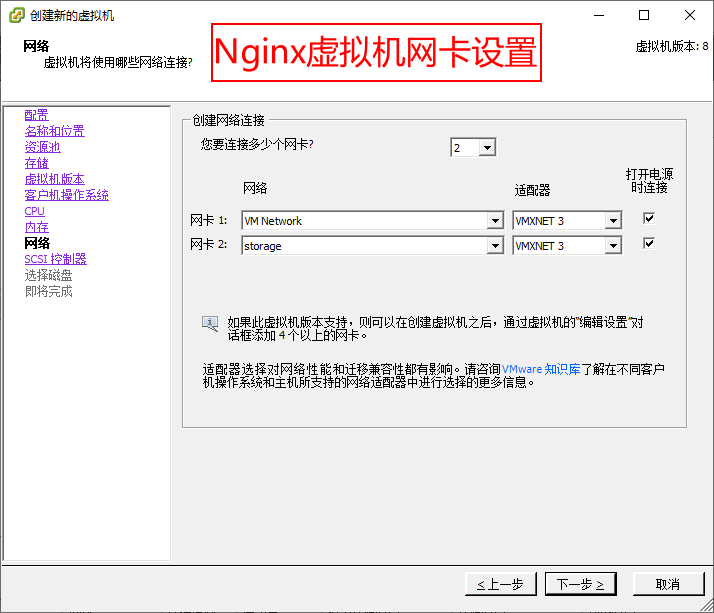The image size is (714, 613).
Task: Toggle connect at power on for NIC 2
Action: click(649, 243)
